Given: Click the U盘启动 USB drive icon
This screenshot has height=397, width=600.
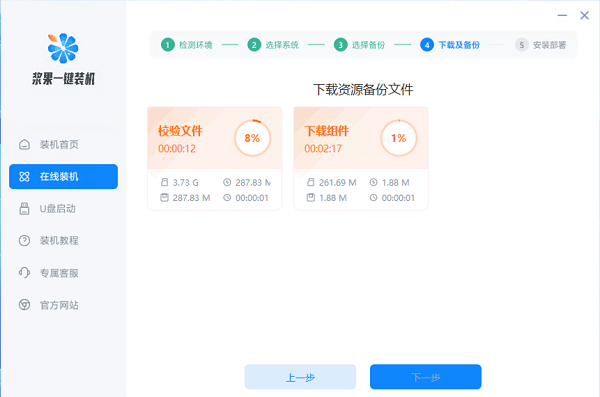Looking at the screenshot, I should 24,209.
